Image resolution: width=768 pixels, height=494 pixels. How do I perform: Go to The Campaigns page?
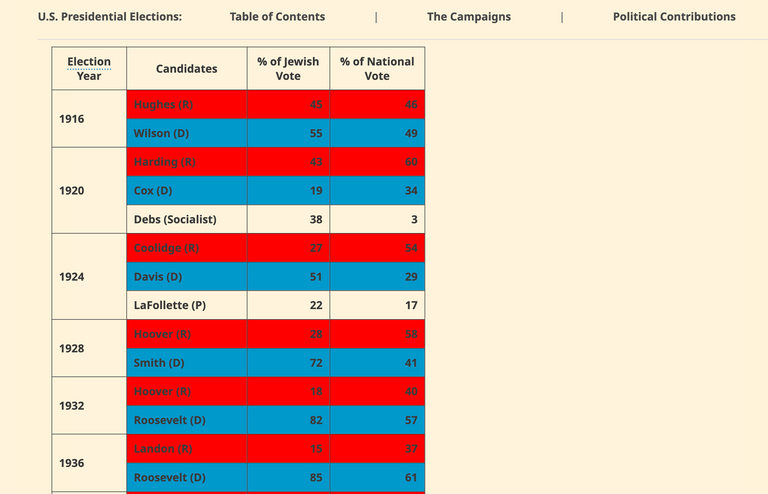click(x=468, y=17)
